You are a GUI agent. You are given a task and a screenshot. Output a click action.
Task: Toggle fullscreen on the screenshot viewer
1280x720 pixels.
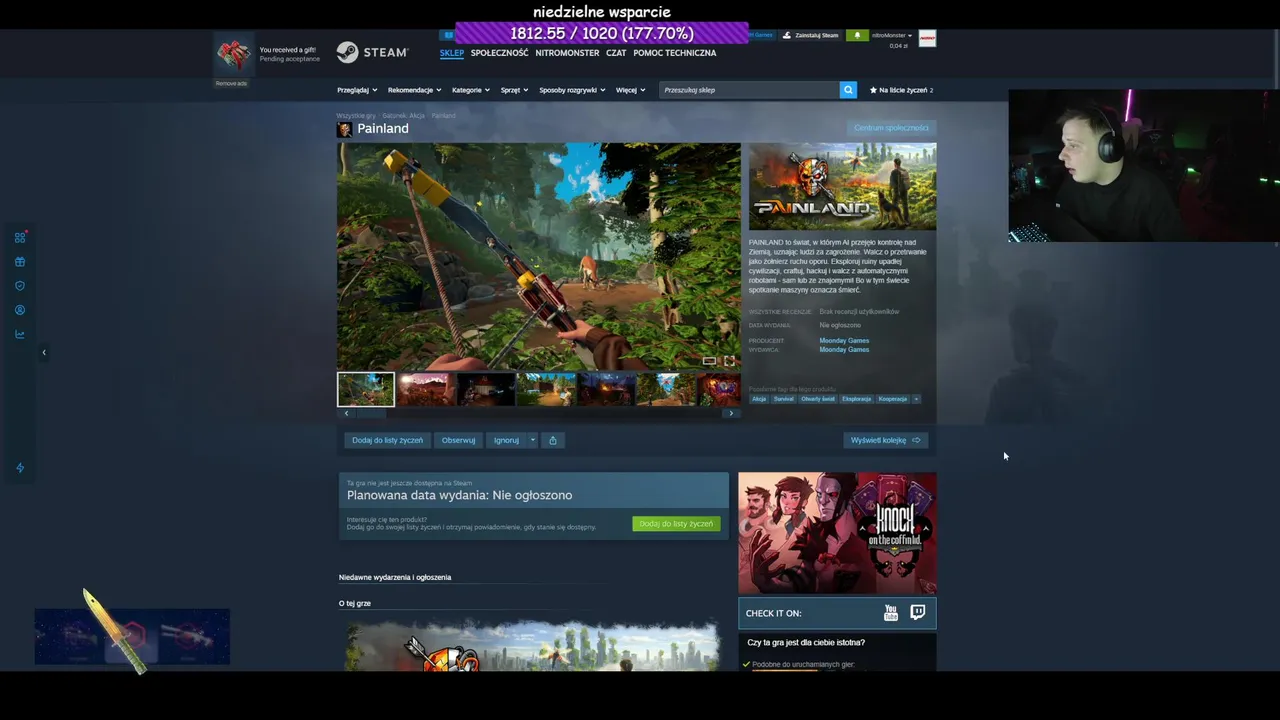coord(729,361)
